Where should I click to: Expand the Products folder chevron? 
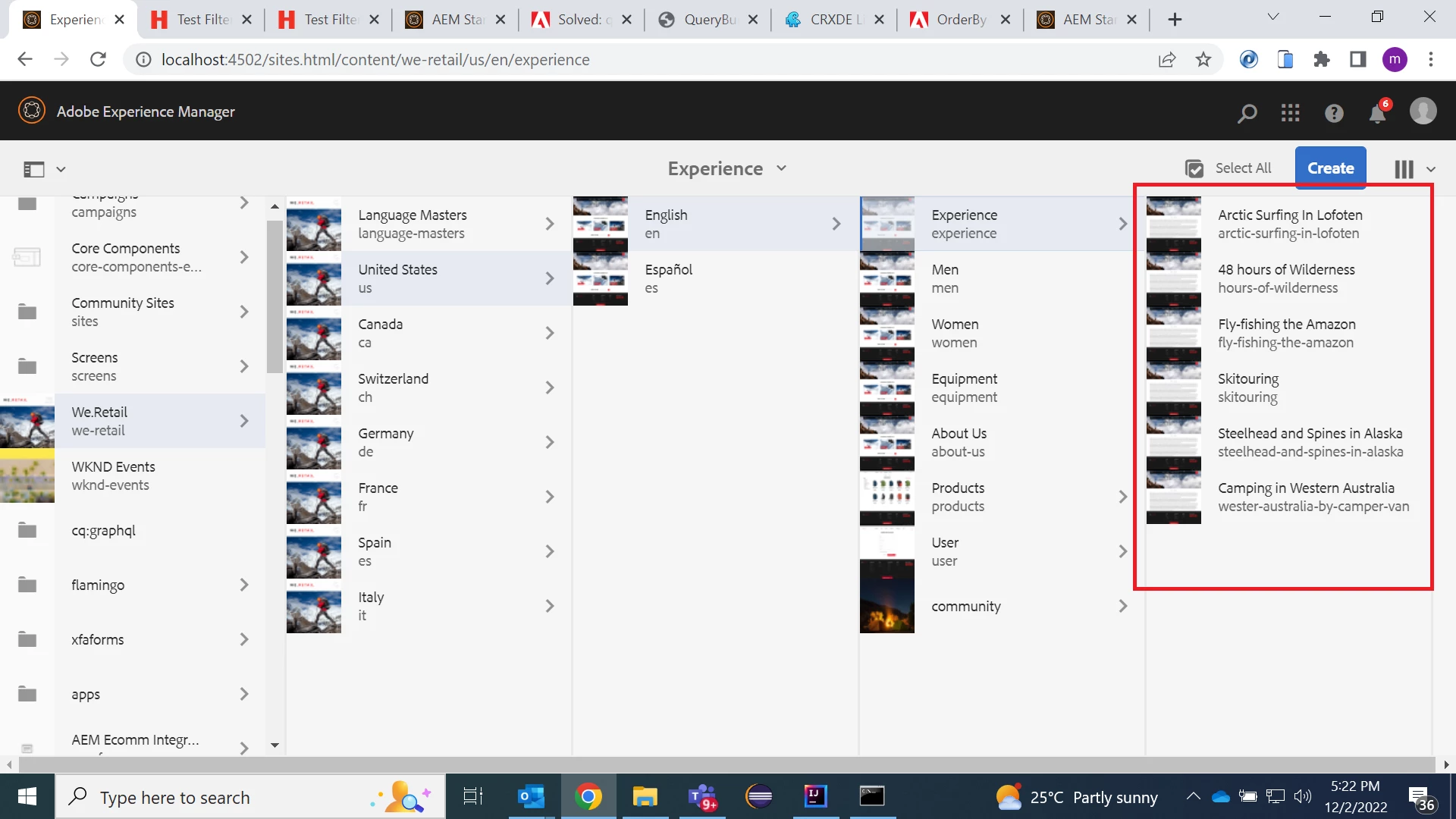pyautogui.click(x=1123, y=497)
